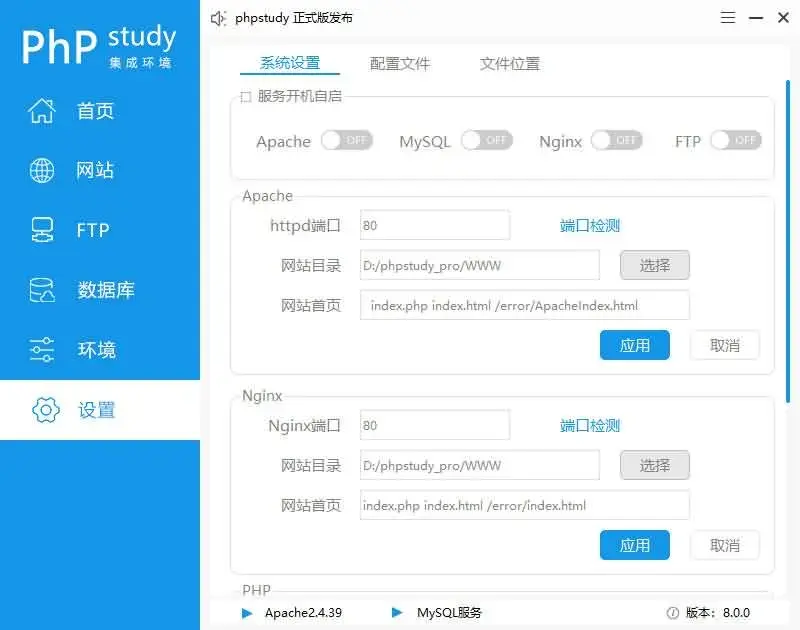Switch to the 文件位置 tab
This screenshot has height=630, width=800.
click(x=510, y=64)
